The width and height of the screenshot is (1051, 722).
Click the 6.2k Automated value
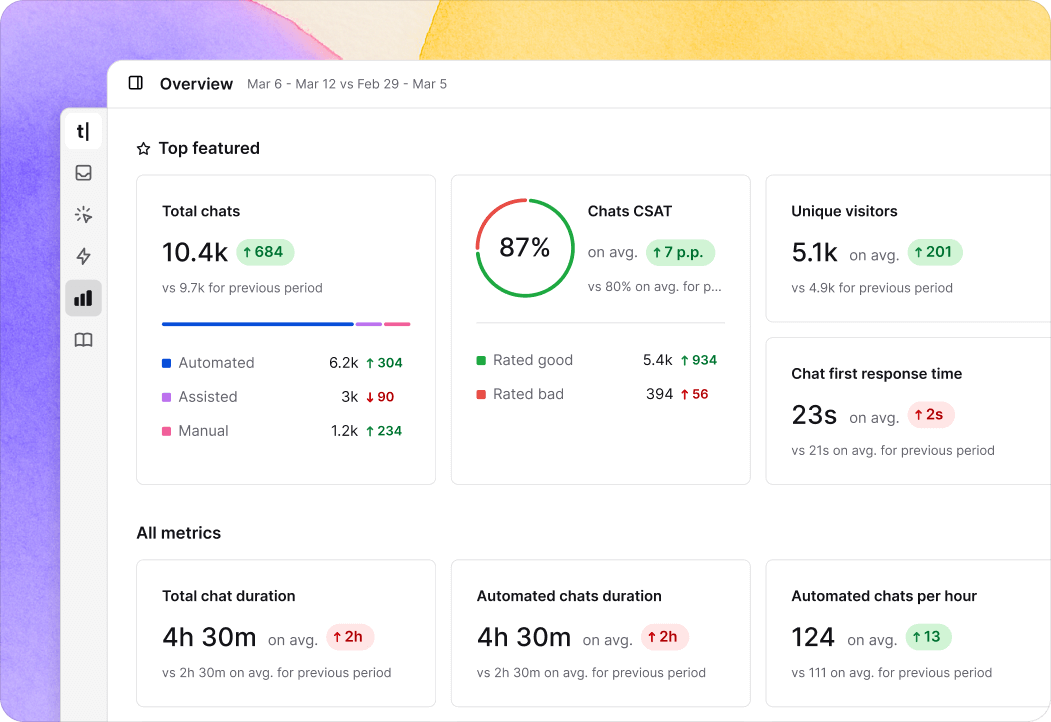[343, 363]
